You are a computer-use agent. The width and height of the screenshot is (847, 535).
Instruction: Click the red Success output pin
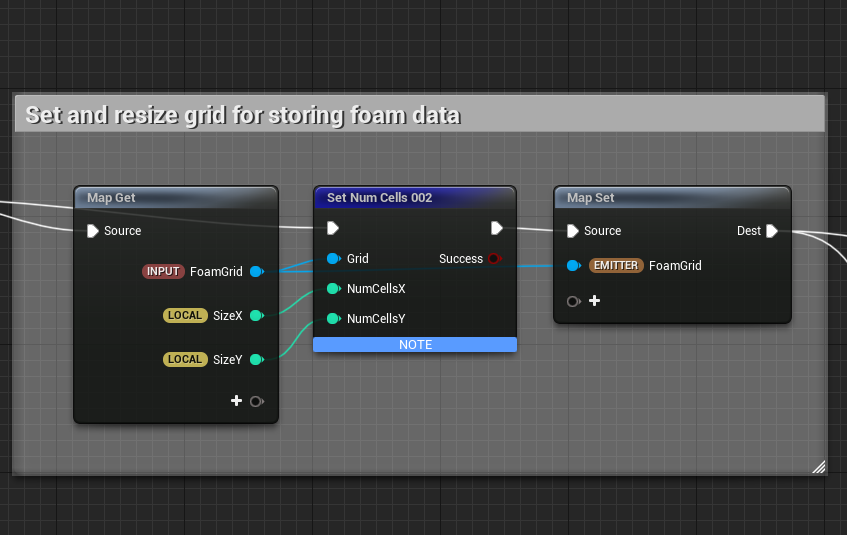(x=494, y=258)
